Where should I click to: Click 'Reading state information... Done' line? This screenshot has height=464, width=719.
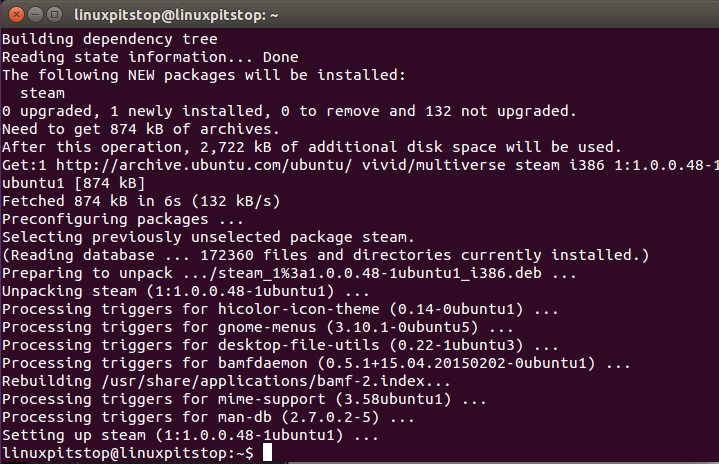coord(150,57)
